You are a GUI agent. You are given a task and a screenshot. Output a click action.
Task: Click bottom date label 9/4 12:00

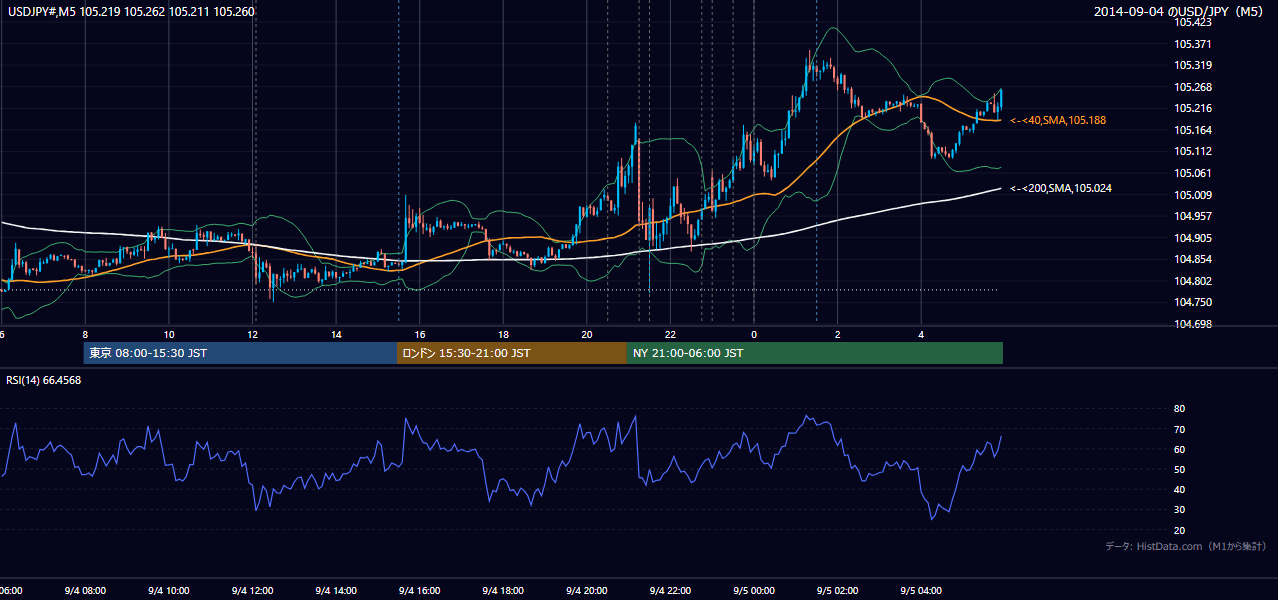[253, 590]
